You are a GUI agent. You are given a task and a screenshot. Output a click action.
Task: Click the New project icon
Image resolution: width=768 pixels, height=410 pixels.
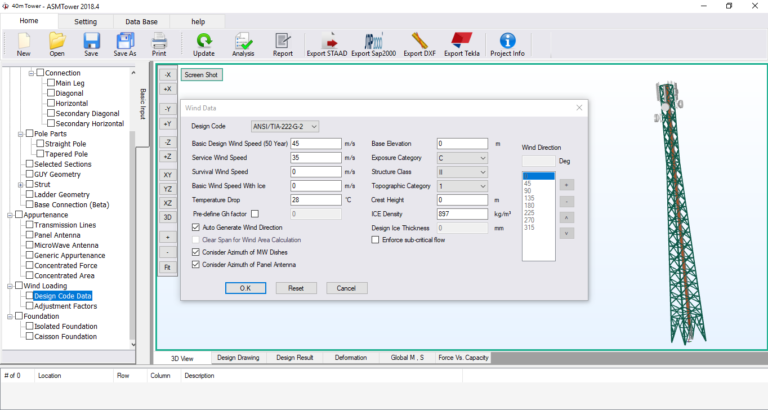coord(23,45)
